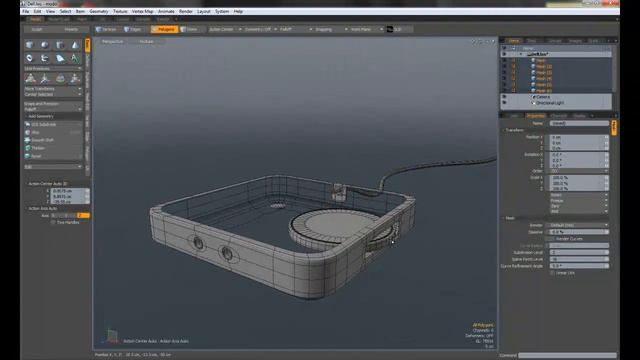Collapse the Transform section in Properties
640x360 pixels.
pyautogui.click(x=503, y=130)
